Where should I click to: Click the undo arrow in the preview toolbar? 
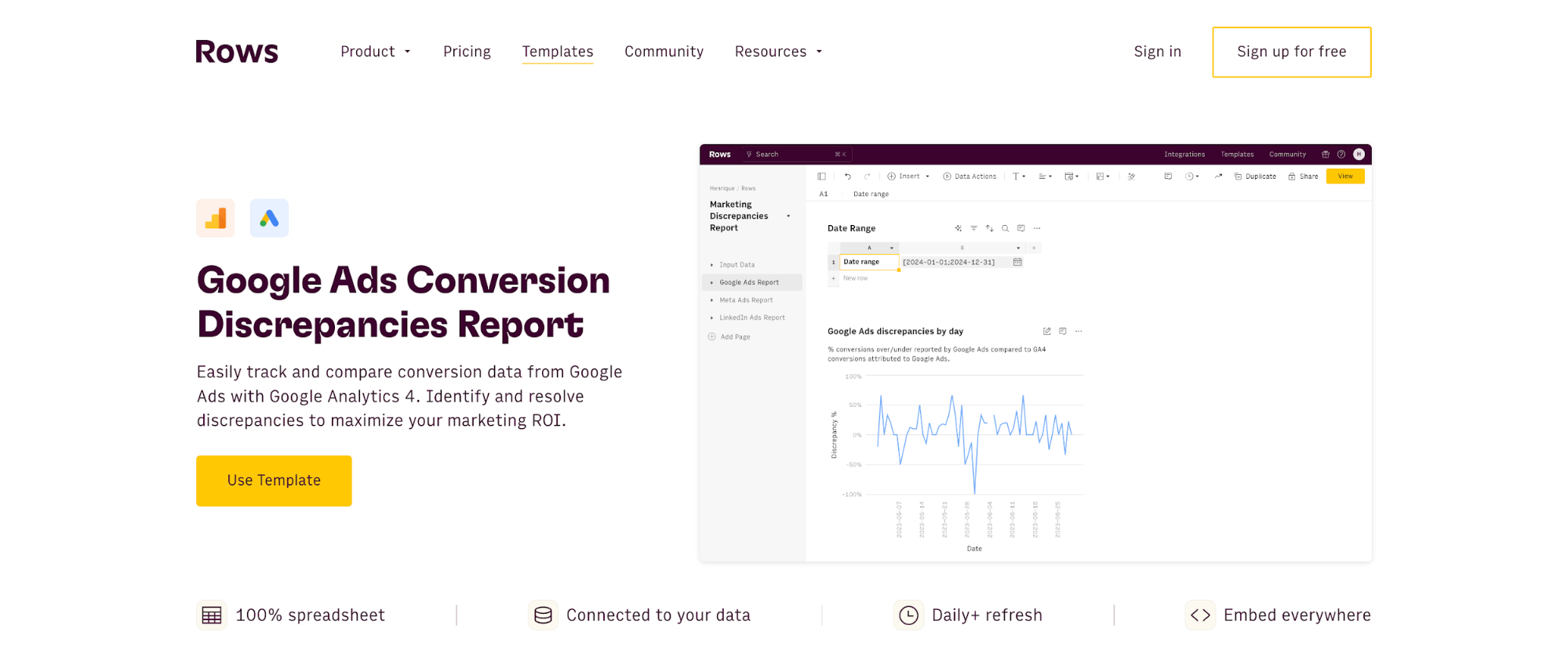pyautogui.click(x=848, y=176)
